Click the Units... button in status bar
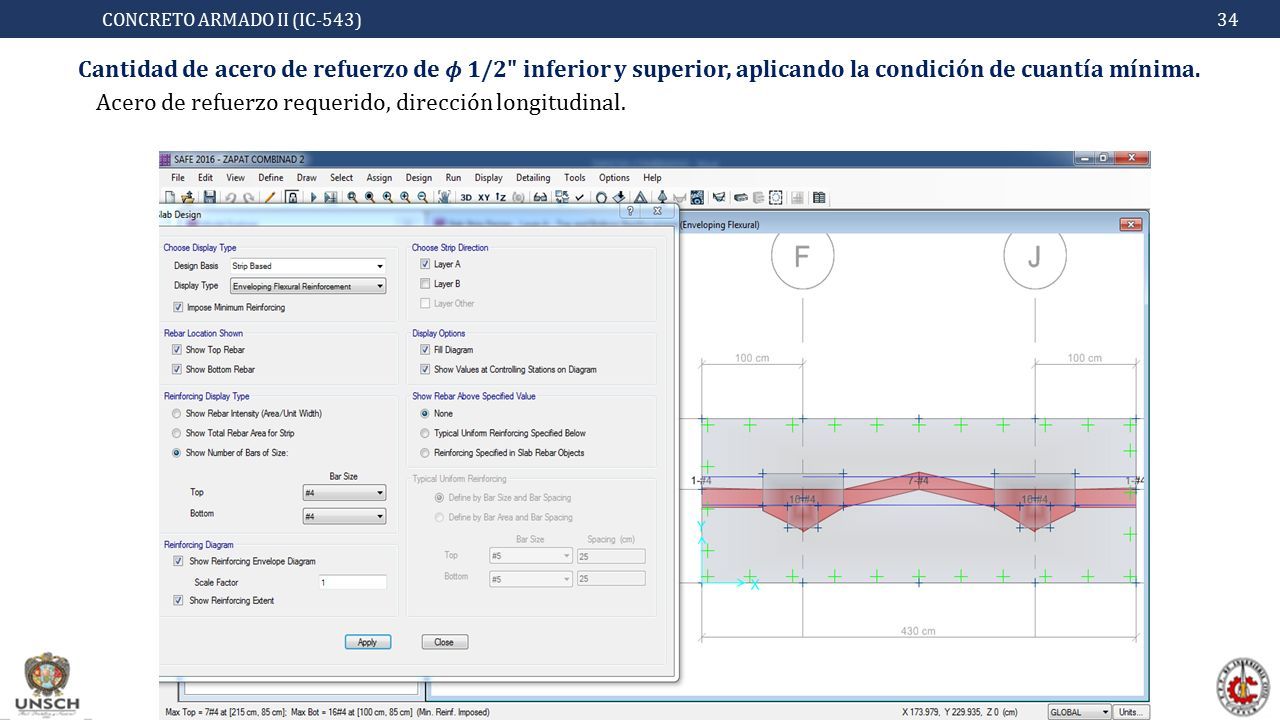This screenshot has width=1280, height=720. pyautogui.click(x=1132, y=712)
